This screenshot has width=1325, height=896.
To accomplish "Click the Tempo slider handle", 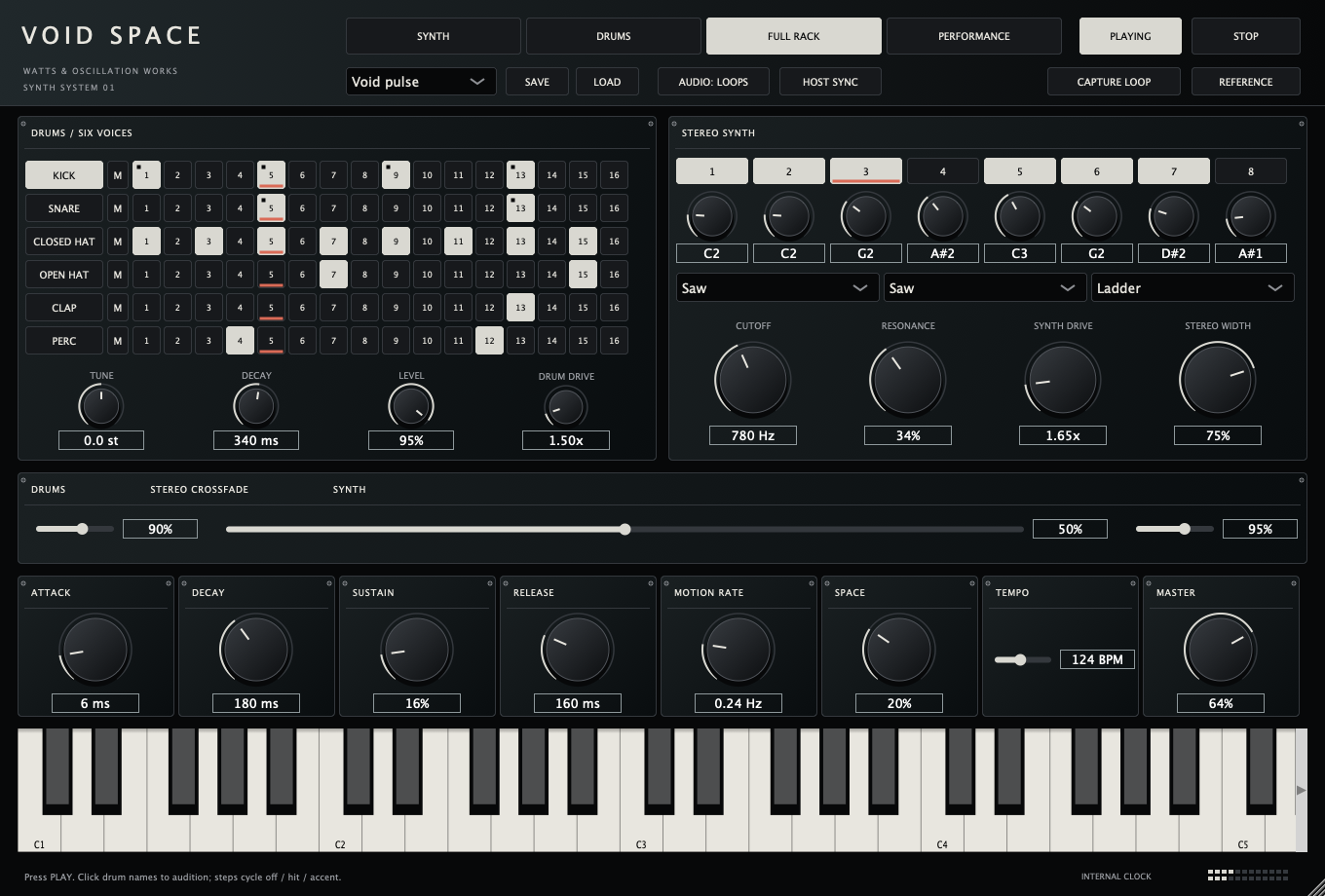I will (1020, 659).
